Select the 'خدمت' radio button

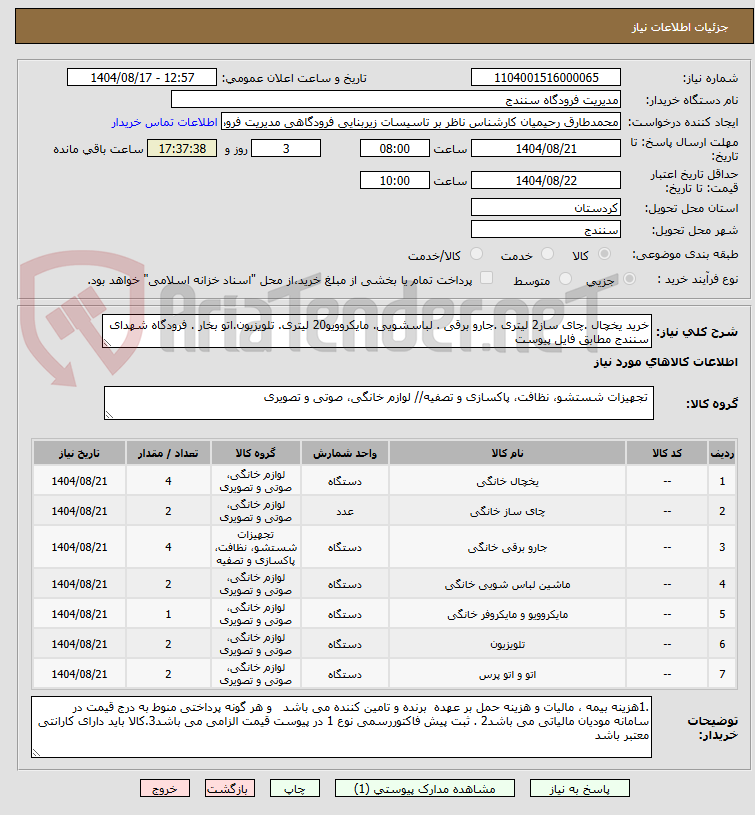(547, 254)
